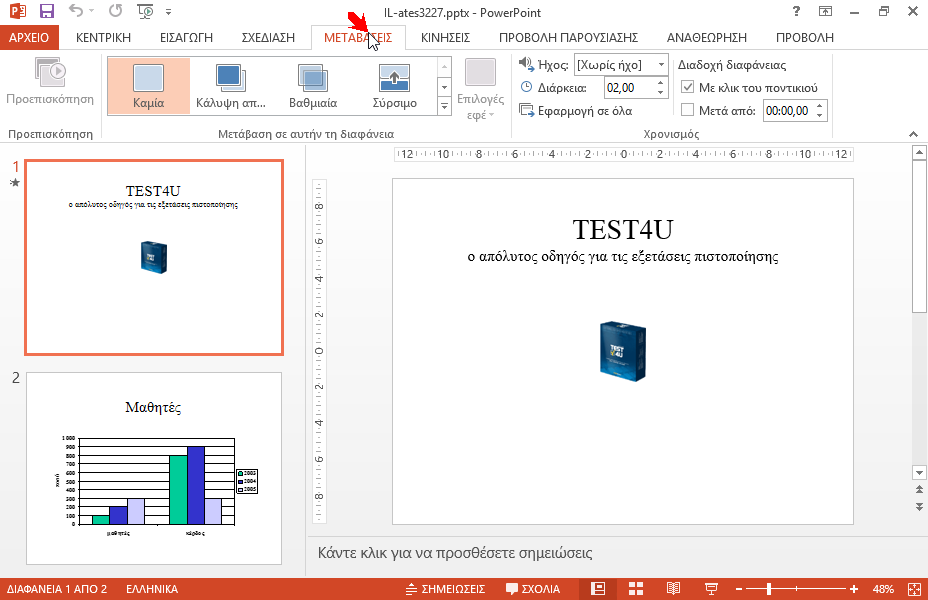Start slideshow from beginning via quick access icon
The width and height of the screenshot is (928, 600).
tap(145, 11)
